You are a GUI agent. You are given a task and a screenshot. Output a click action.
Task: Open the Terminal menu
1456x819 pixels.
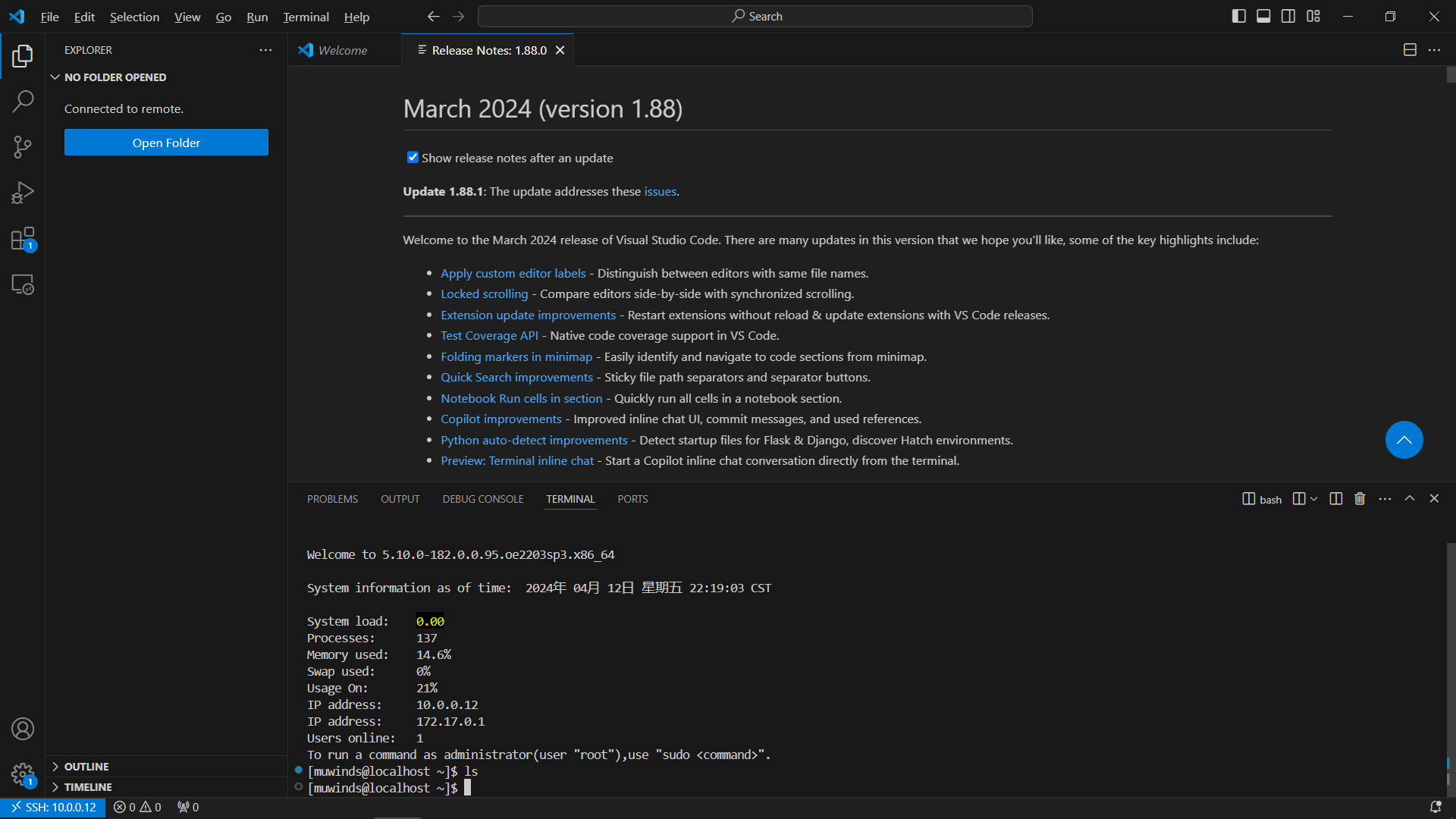[306, 17]
